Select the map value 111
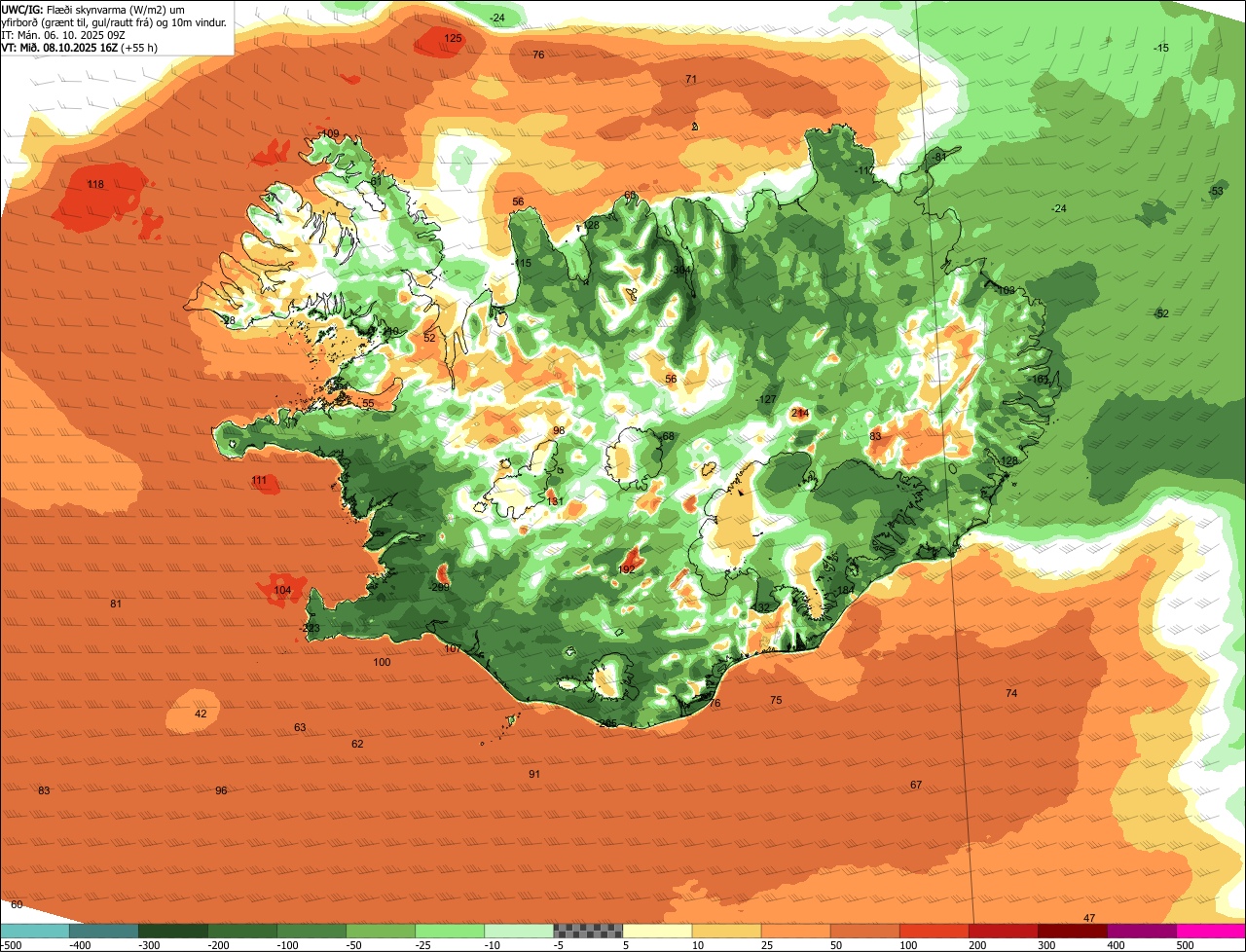The height and width of the screenshot is (952, 1246). (x=259, y=480)
